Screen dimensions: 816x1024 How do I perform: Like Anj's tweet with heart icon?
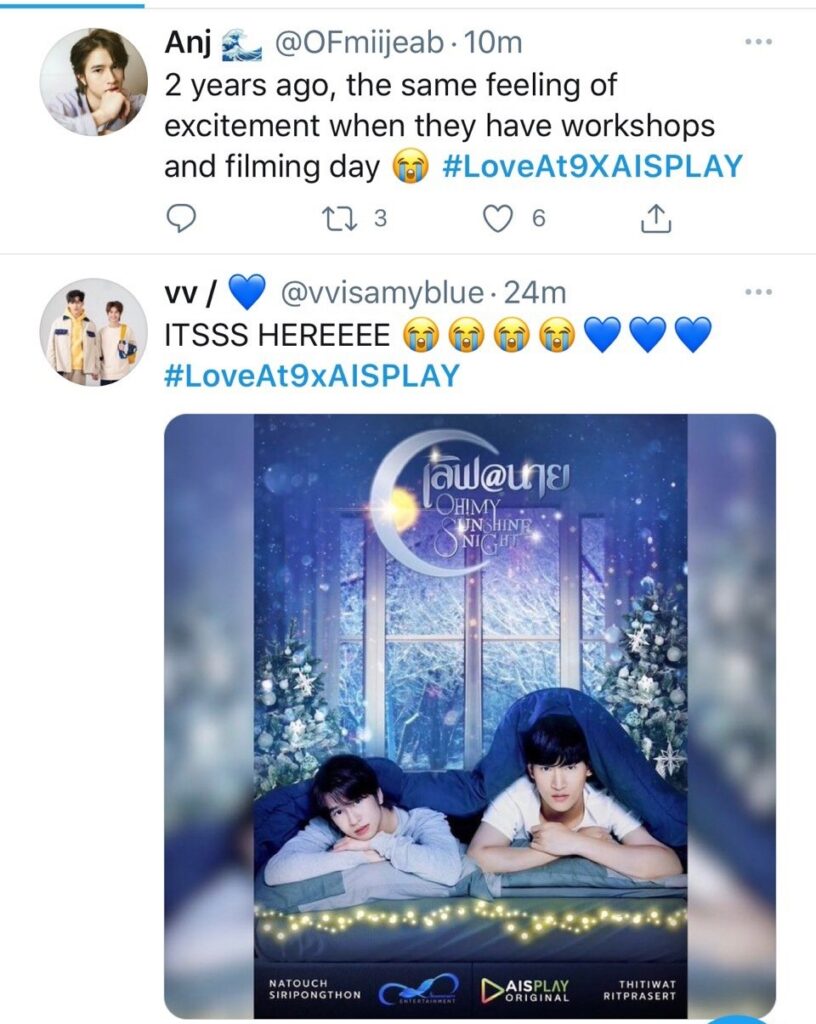tap(498, 219)
